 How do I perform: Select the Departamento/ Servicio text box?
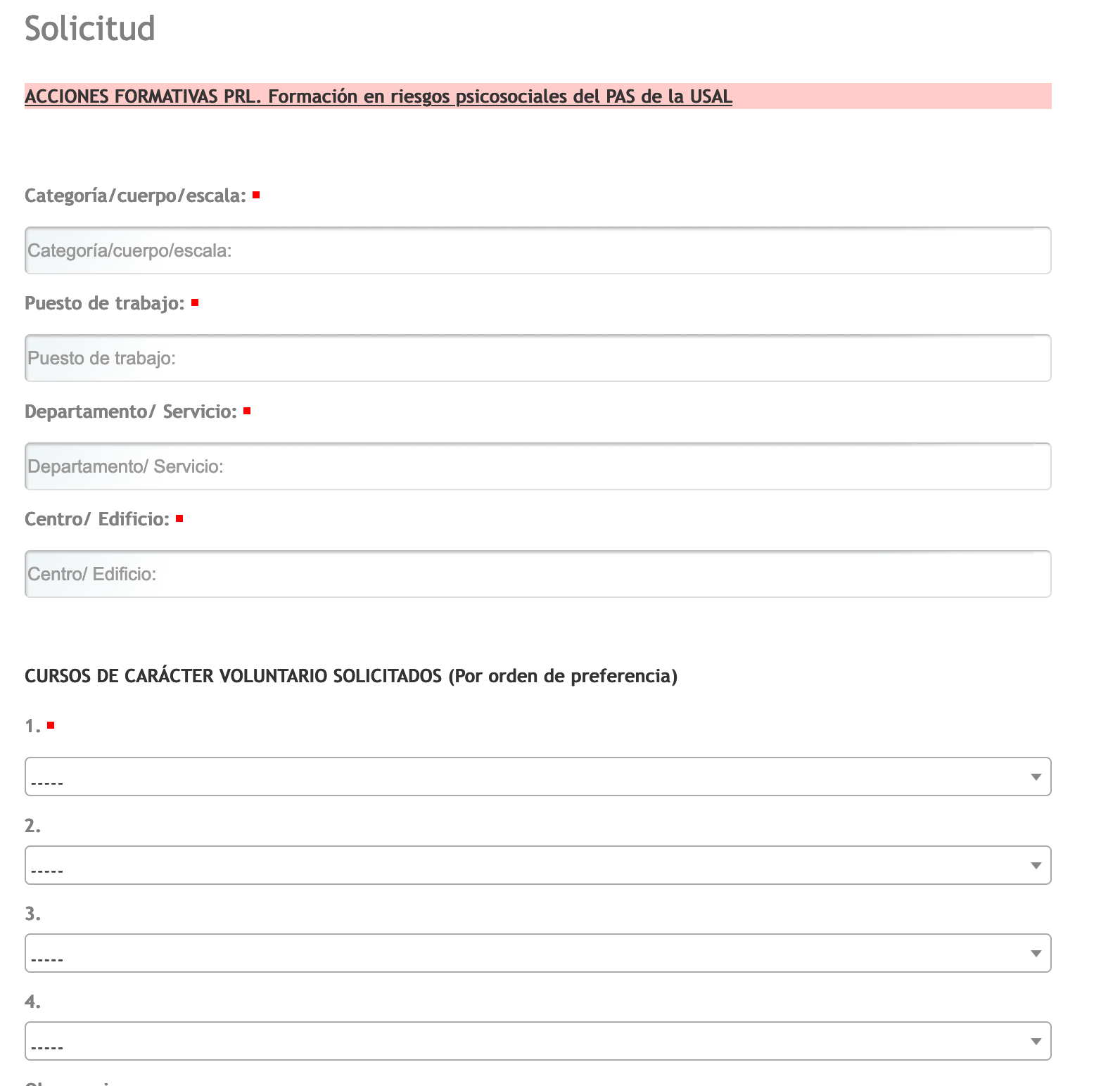537,466
